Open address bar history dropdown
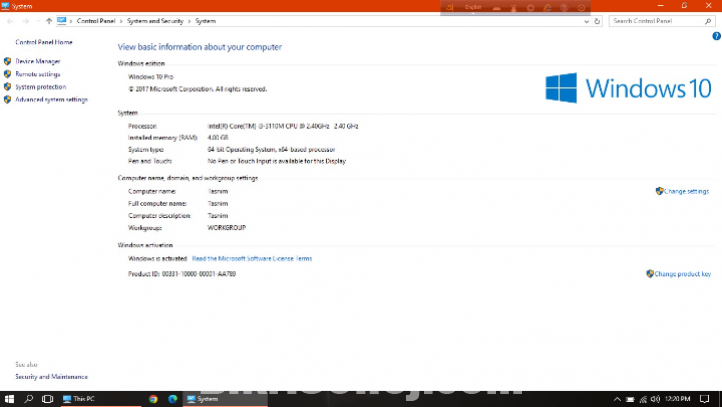 (x=586, y=21)
